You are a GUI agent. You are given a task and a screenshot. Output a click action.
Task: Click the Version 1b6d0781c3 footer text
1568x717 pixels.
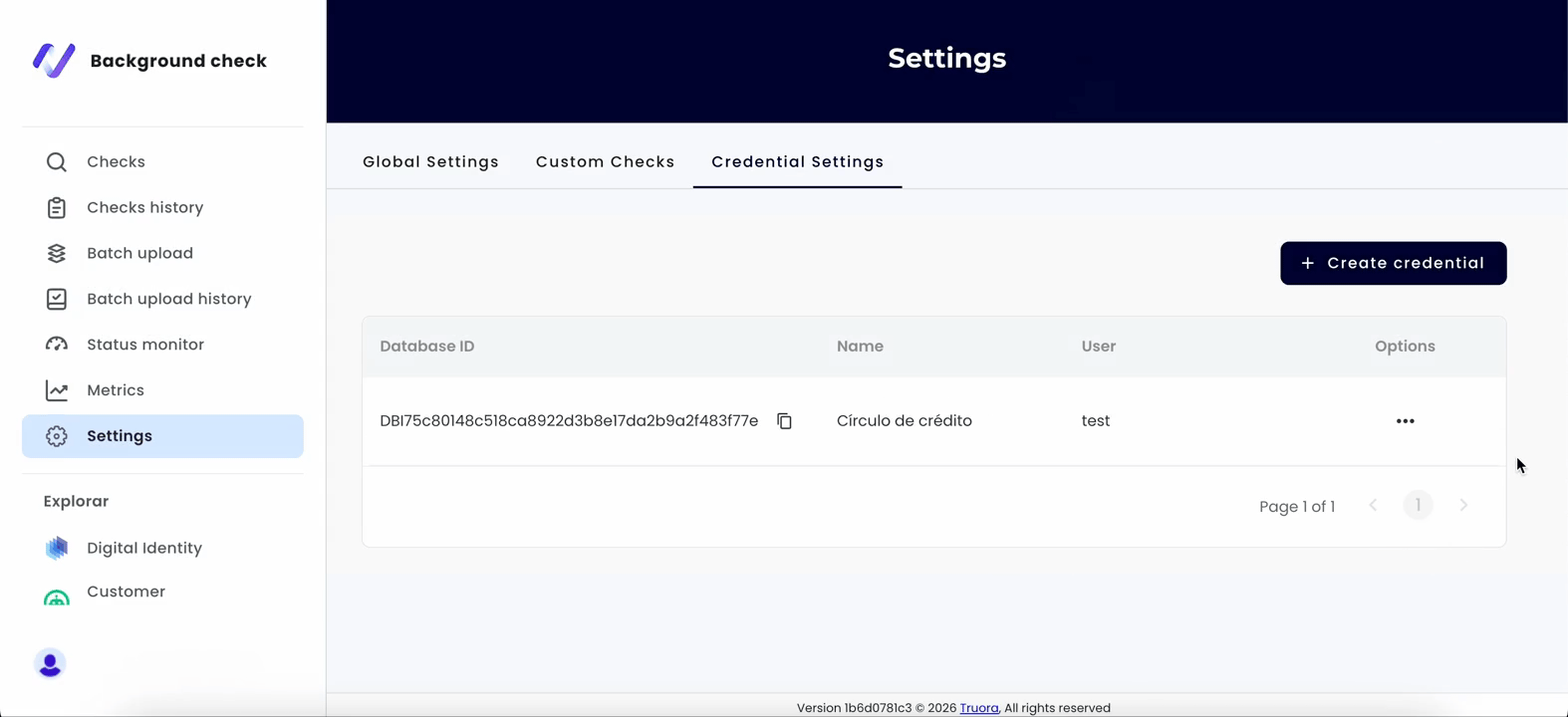click(x=854, y=708)
